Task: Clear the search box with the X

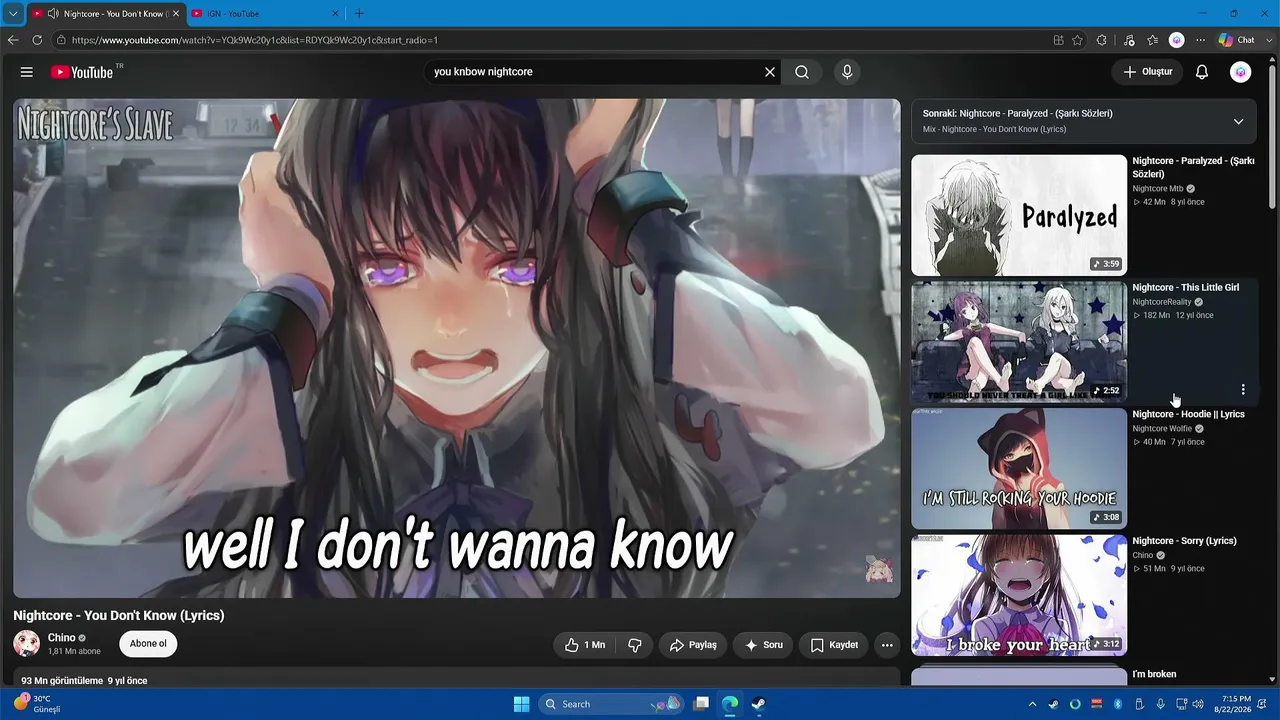Action: 770,72
